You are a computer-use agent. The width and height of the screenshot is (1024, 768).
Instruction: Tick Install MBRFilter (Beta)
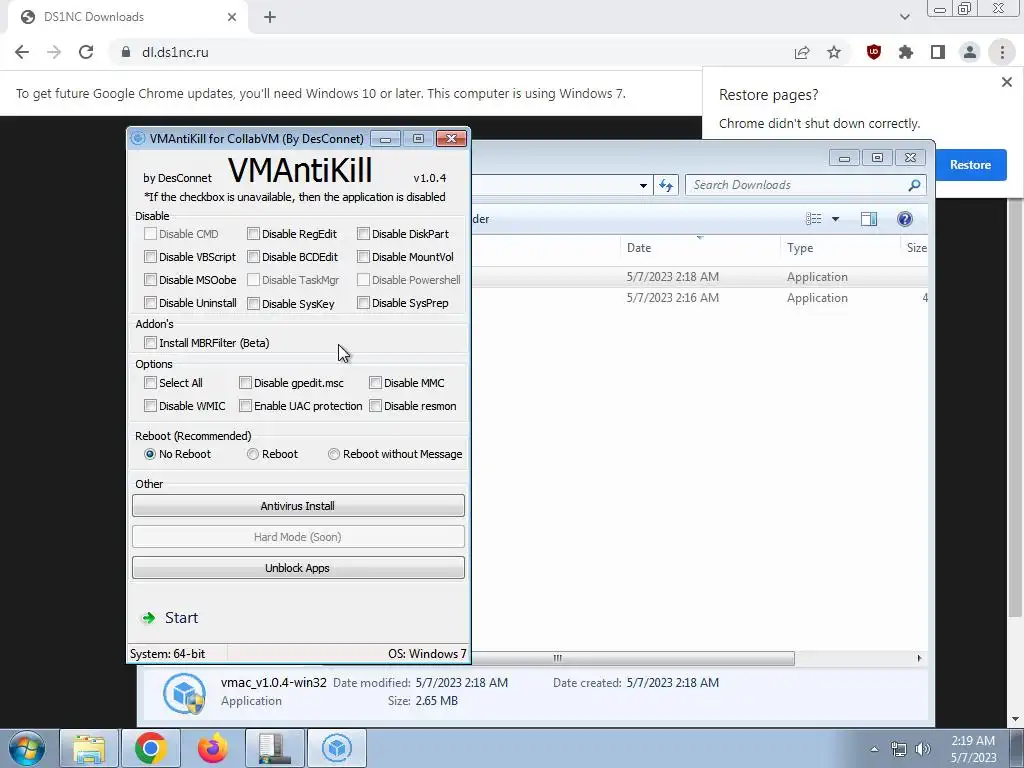[150, 343]
